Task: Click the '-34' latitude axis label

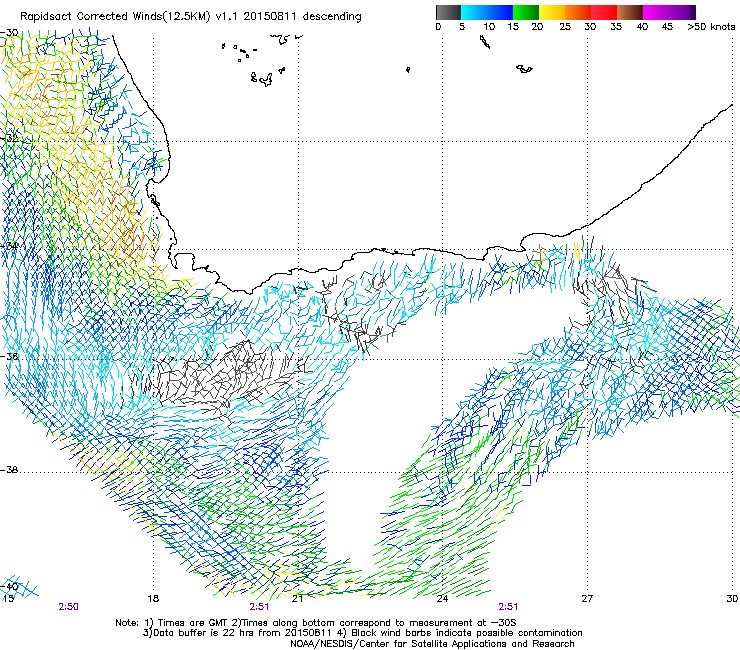Action: click(9, 246)
